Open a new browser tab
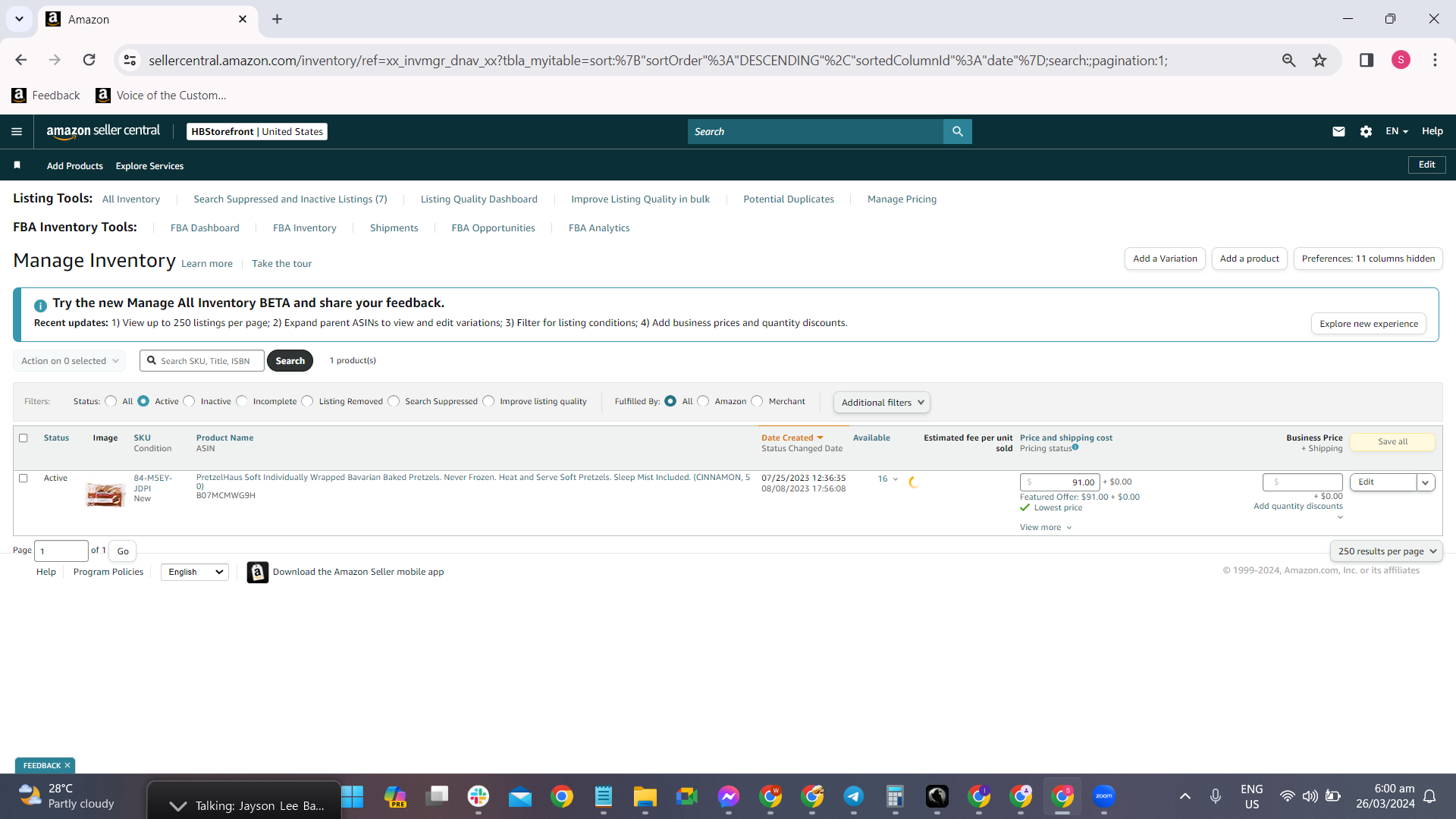Viewport: 1456px width, 819px height. (x=277, y=19)
